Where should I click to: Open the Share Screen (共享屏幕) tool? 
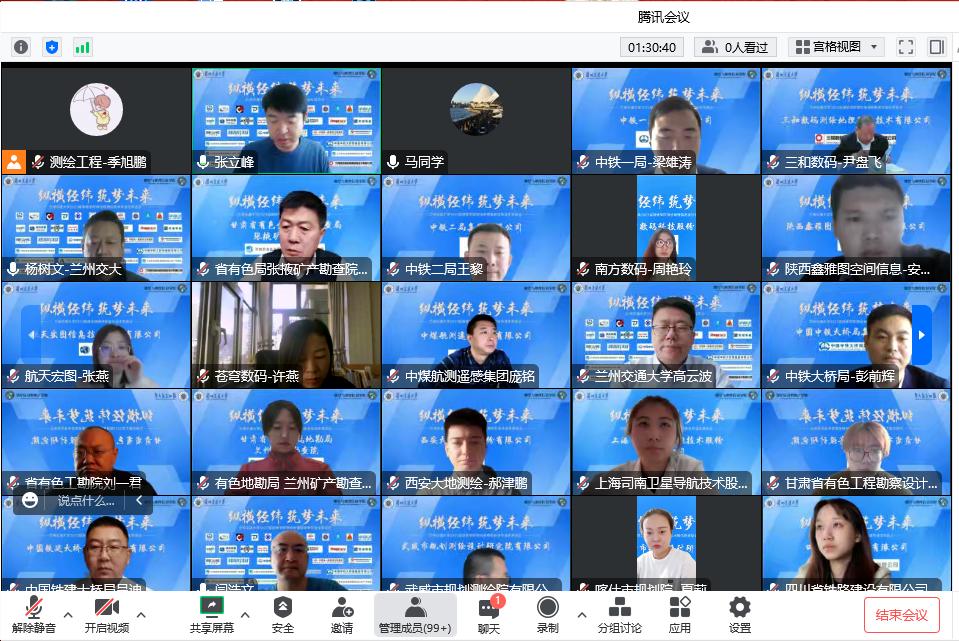211,614
